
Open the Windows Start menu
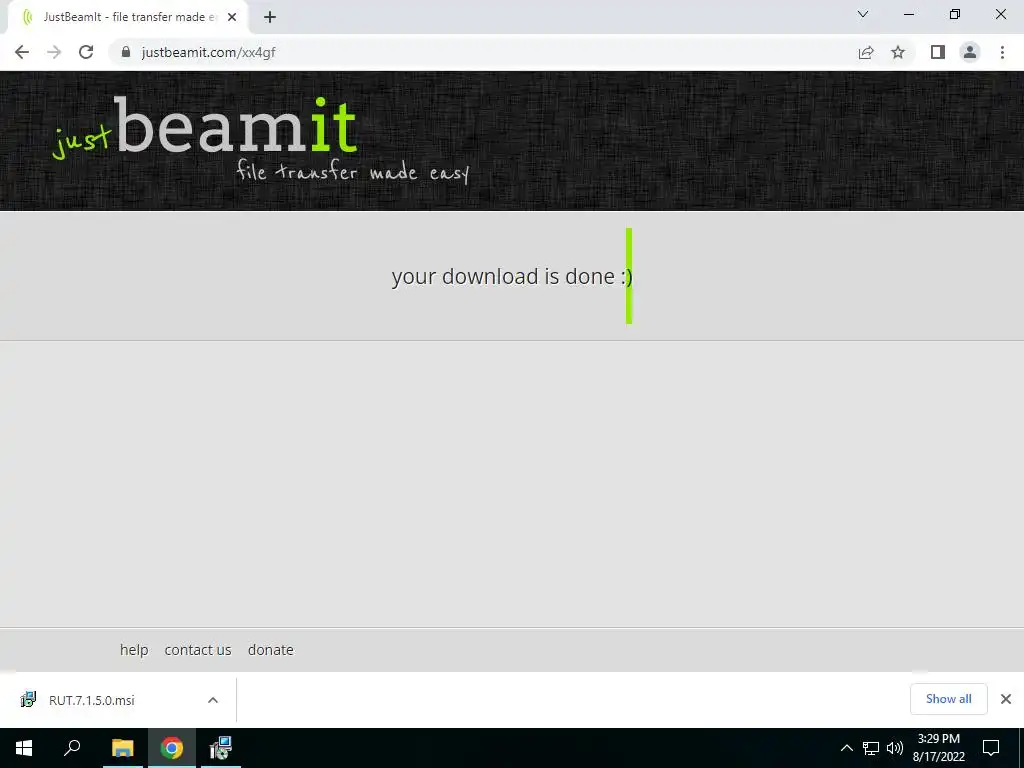click(24, 748)
